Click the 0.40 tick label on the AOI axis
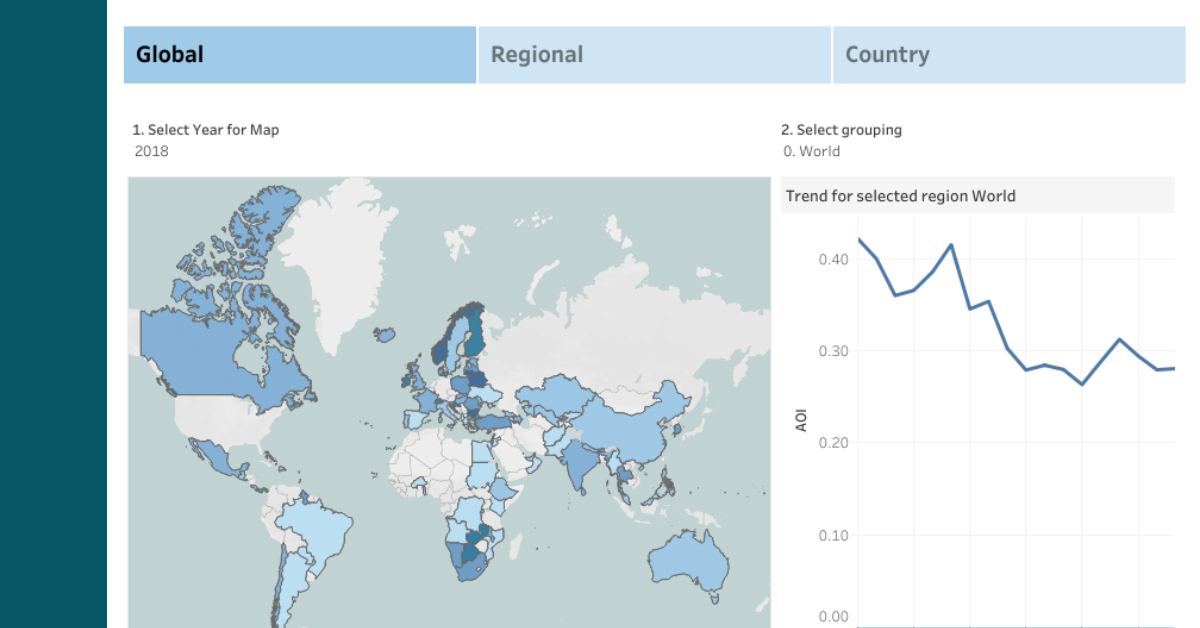1200x628 pixels. pos(833,259)
